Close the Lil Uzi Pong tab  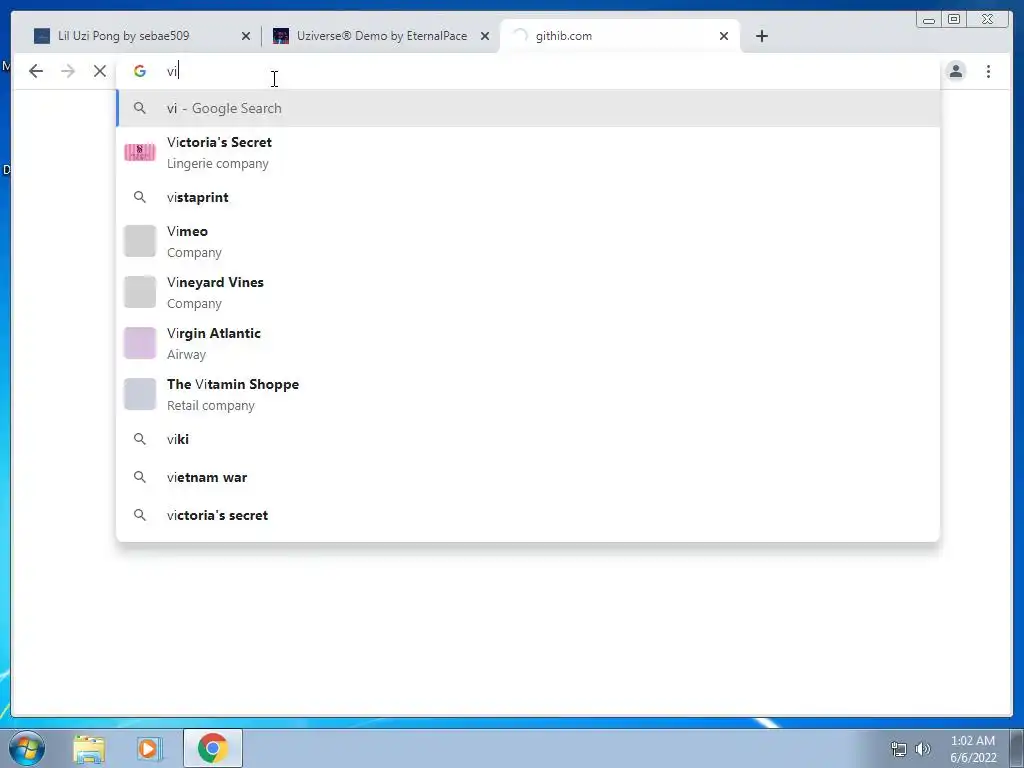246,36
